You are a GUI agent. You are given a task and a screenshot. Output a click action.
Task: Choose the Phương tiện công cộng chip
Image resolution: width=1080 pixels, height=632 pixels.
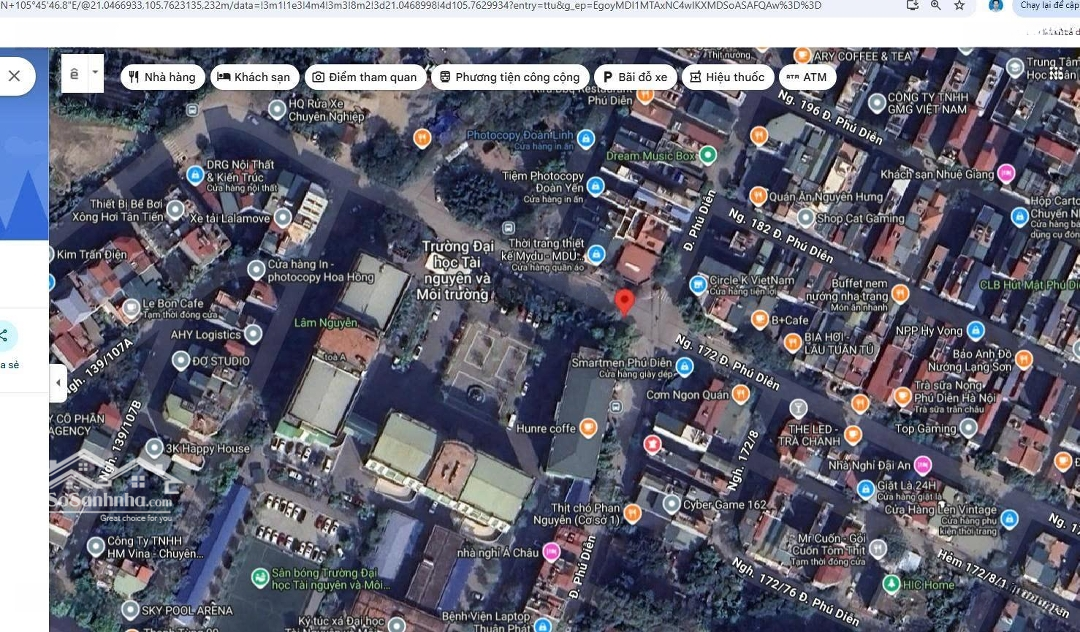point(509,77)
